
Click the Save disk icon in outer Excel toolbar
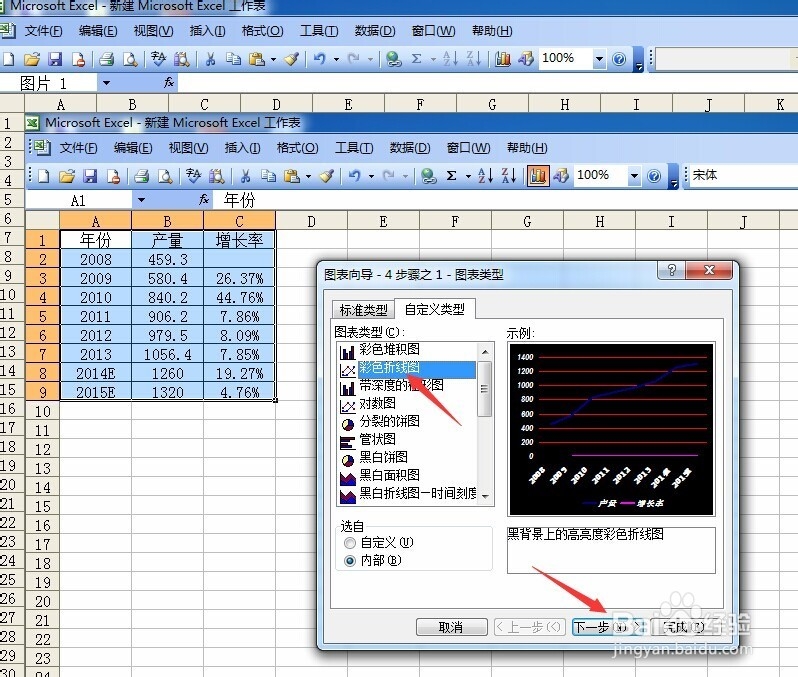[x=55, y=59]
